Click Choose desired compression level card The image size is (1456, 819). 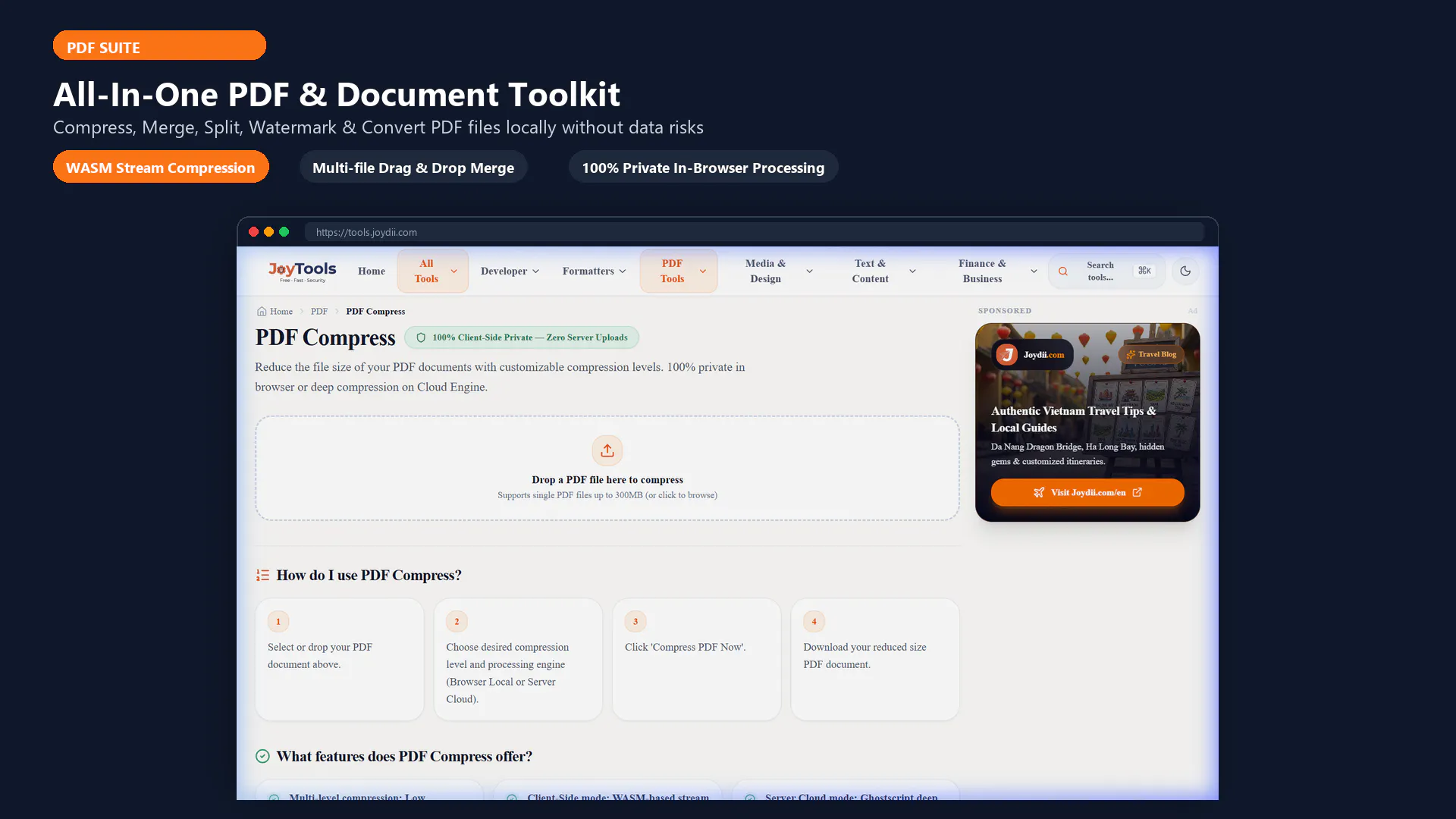pyautogui.click(x=518, y=659)
